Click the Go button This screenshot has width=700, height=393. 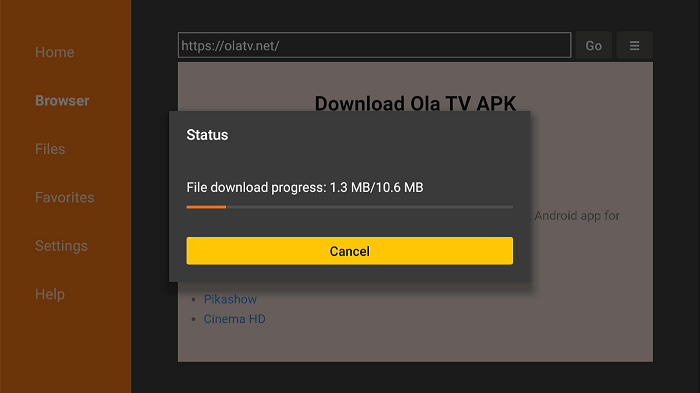593,46
